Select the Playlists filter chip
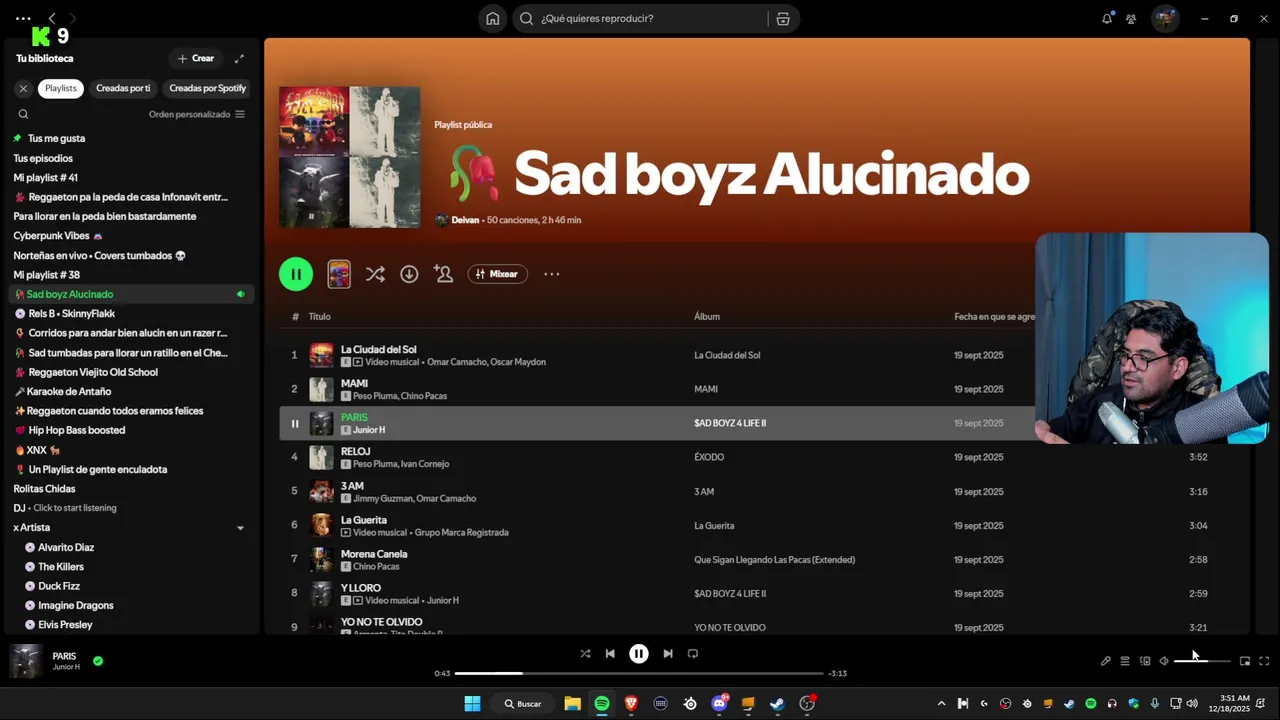 click(61, 88)
